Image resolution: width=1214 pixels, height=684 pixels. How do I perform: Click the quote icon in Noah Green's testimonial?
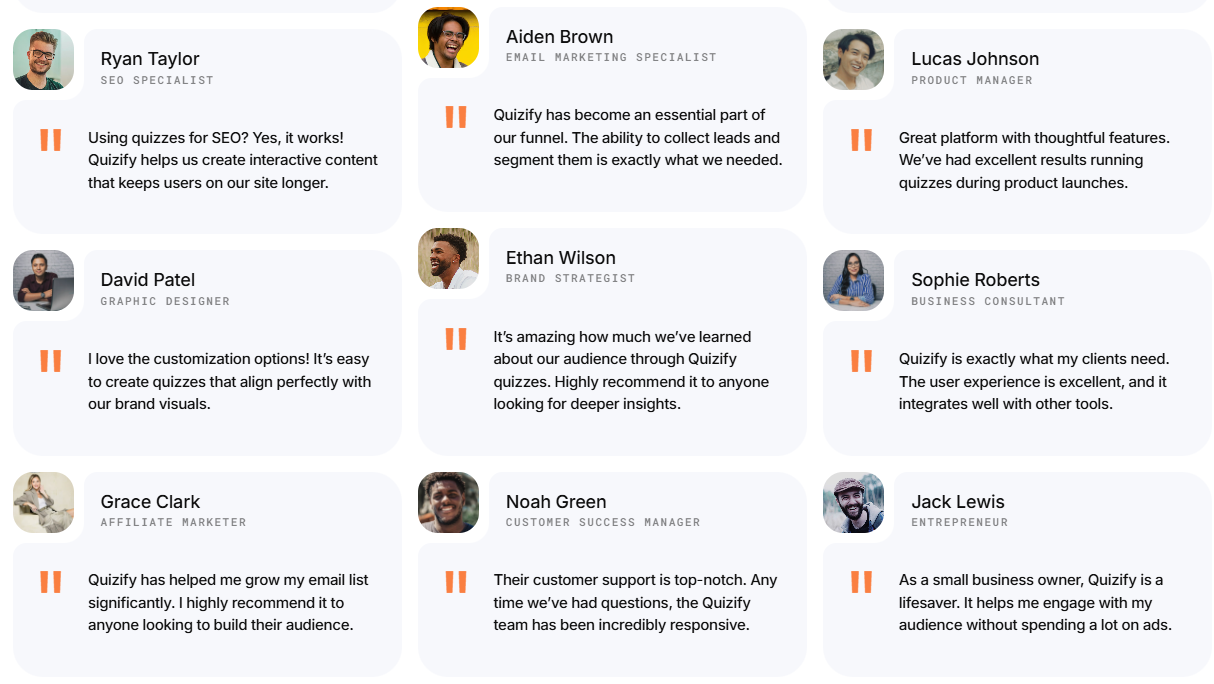pos(456,582)
